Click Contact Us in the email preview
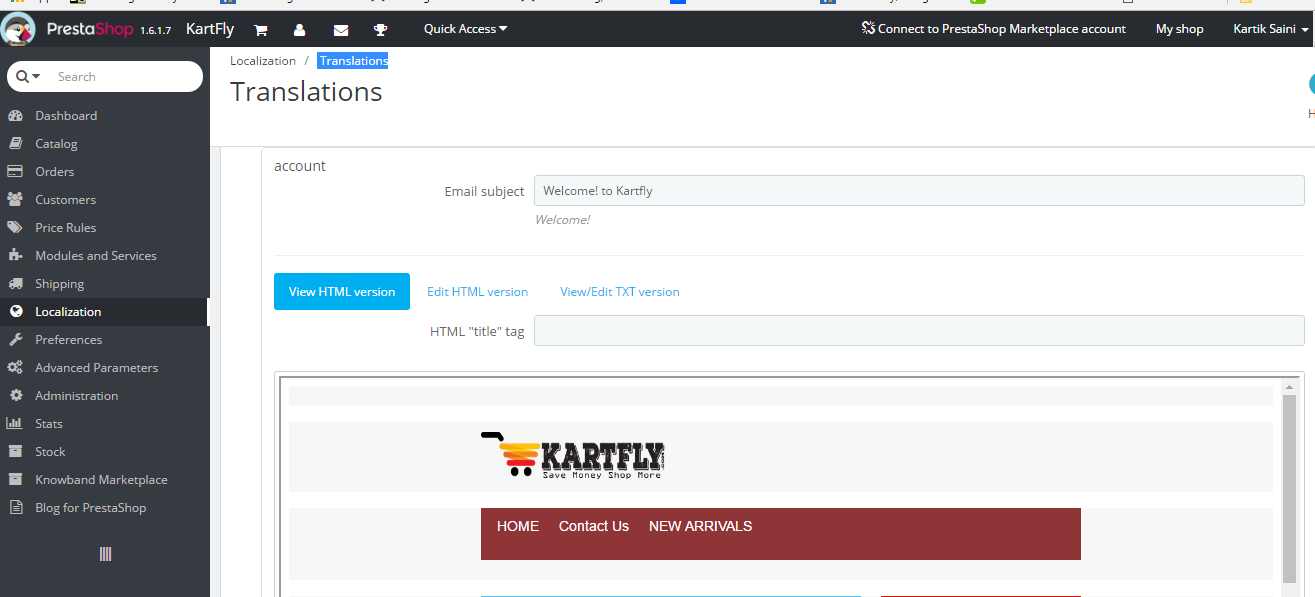1315x597 pixels. pos(594,526)
